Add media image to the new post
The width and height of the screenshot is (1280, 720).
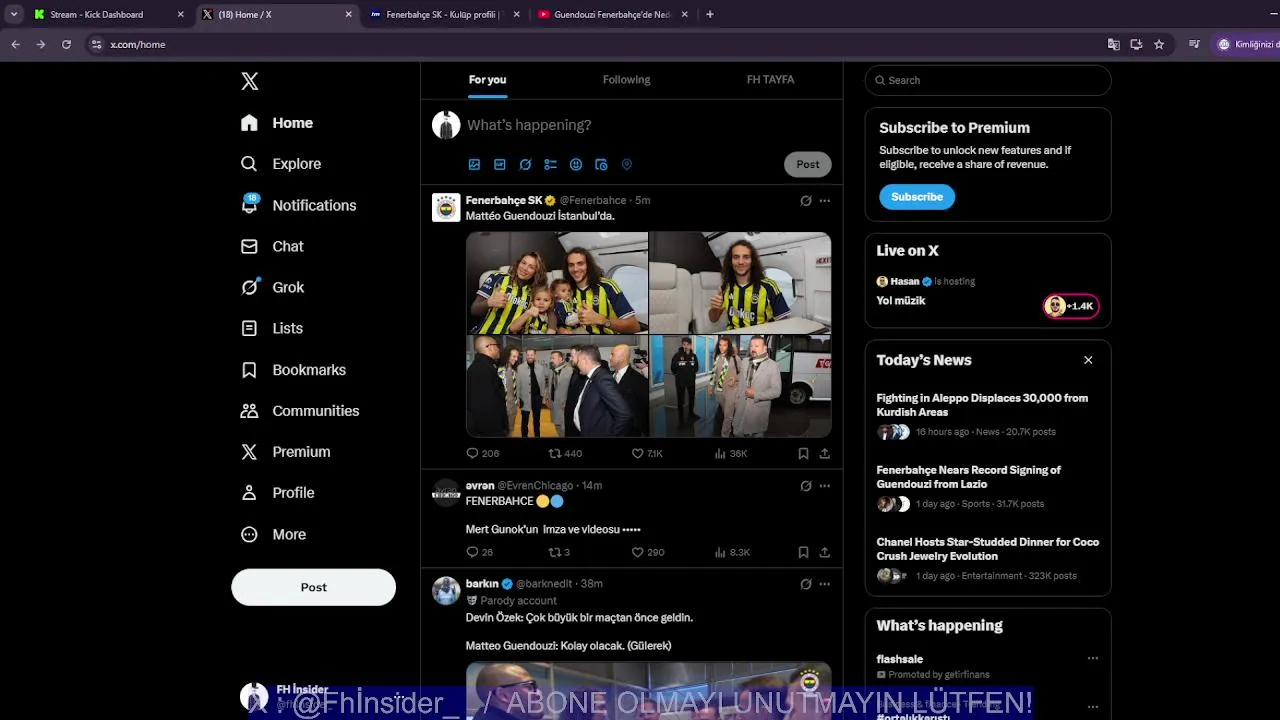click(x=474, y=164)
